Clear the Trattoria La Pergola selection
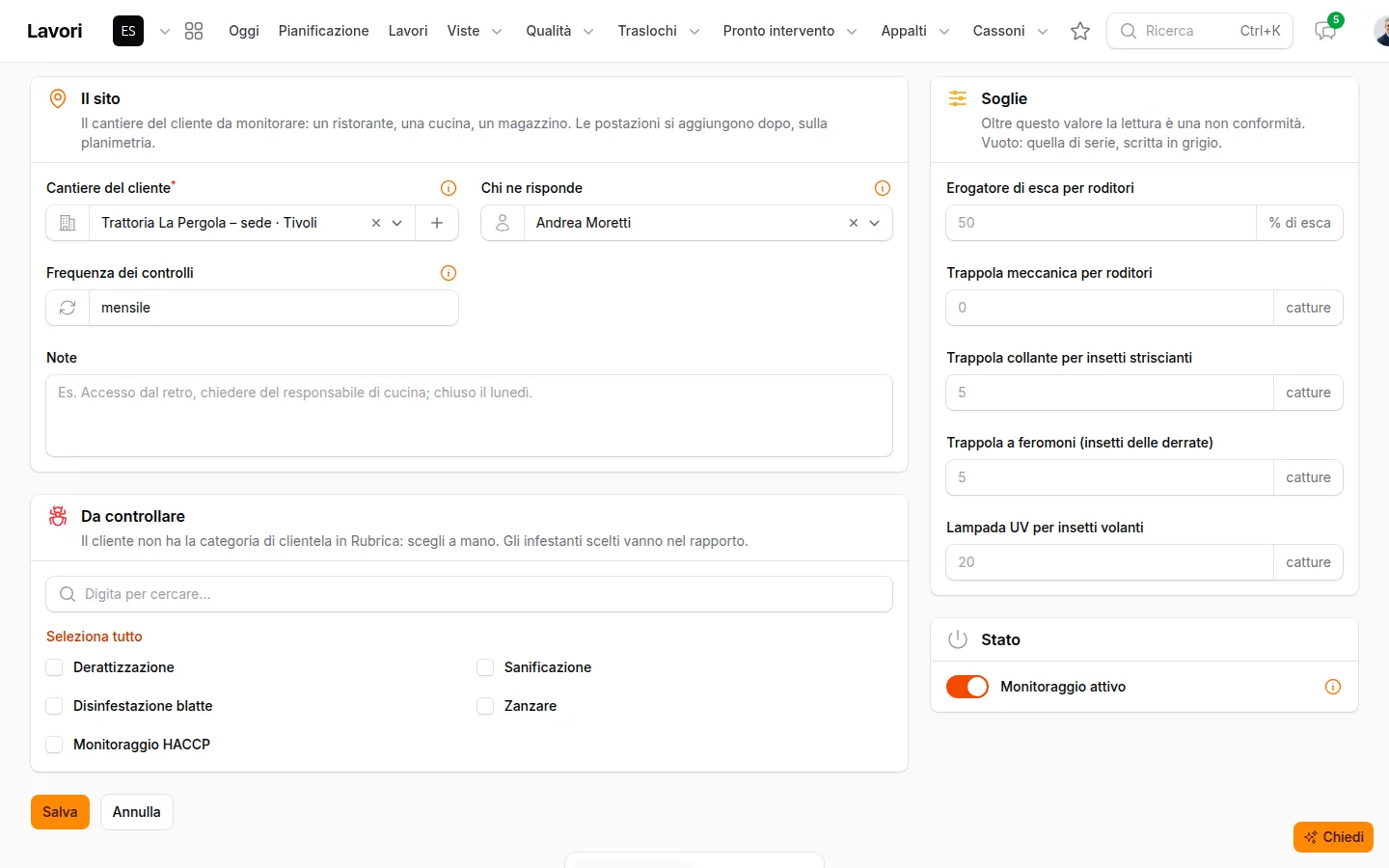 pyautogui.click(x=376, y=223)
